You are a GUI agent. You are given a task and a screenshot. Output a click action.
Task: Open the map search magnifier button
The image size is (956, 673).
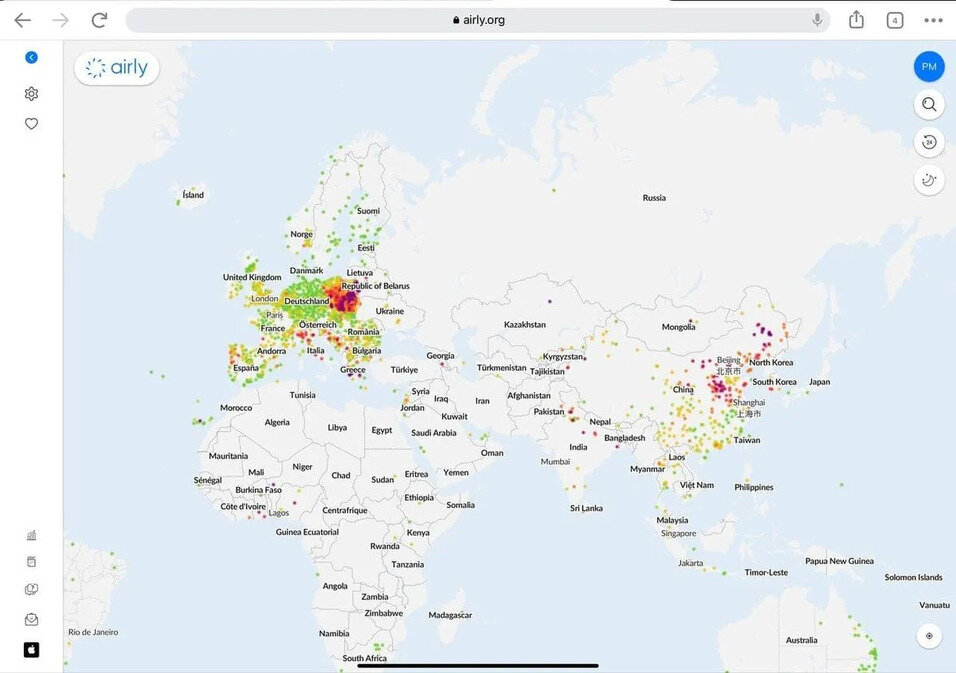929,105
